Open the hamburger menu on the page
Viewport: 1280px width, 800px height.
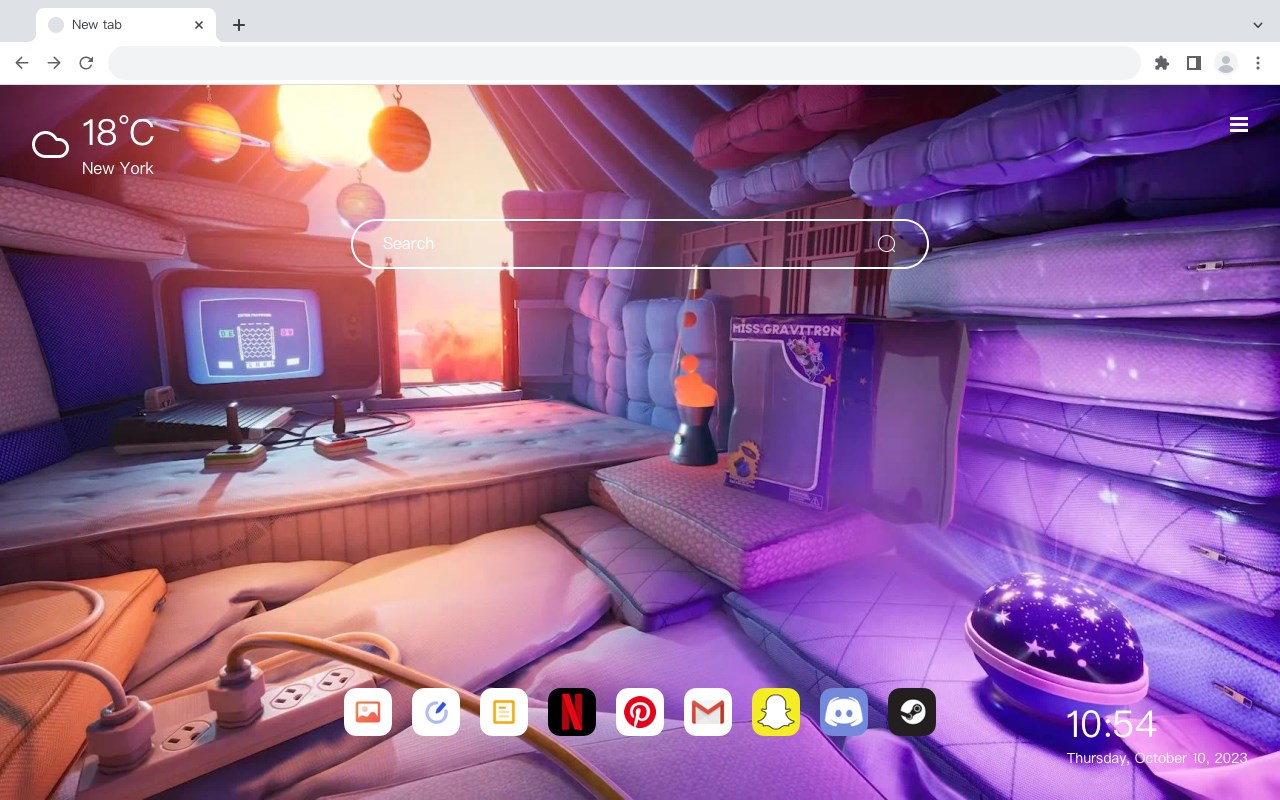point(1239,125)
